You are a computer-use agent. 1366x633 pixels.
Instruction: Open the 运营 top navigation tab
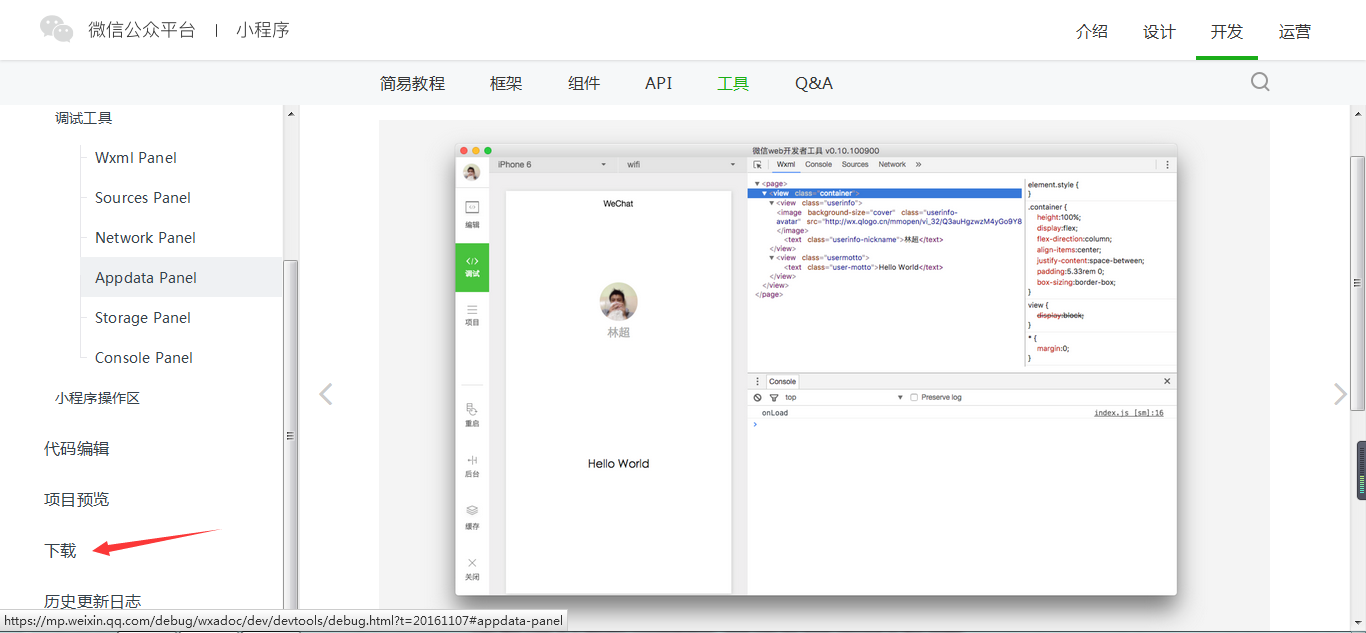click(1294, 31)
